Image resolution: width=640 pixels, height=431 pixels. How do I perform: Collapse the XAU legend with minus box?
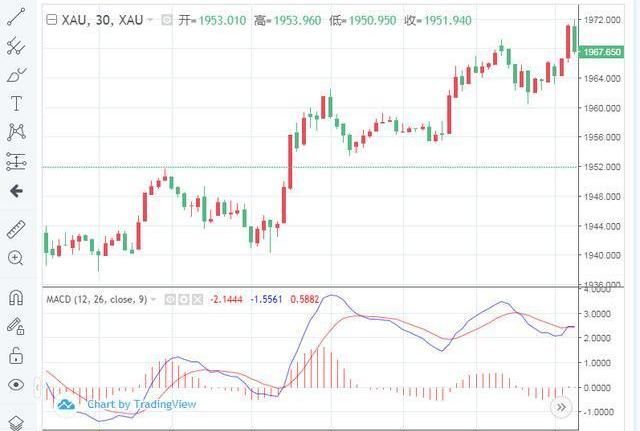coord(51,20)
